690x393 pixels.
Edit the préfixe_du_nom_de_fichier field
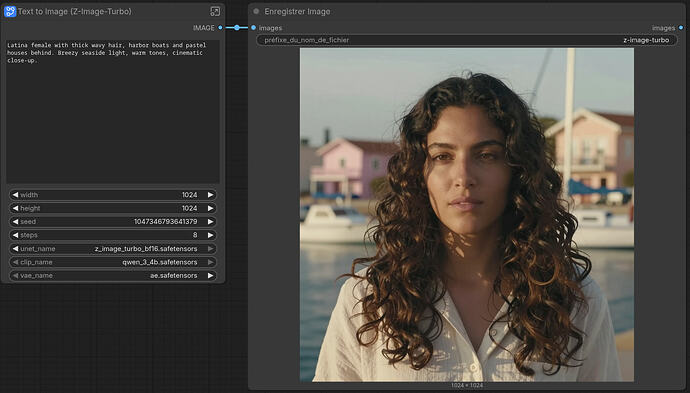click(x=466, y=40)
